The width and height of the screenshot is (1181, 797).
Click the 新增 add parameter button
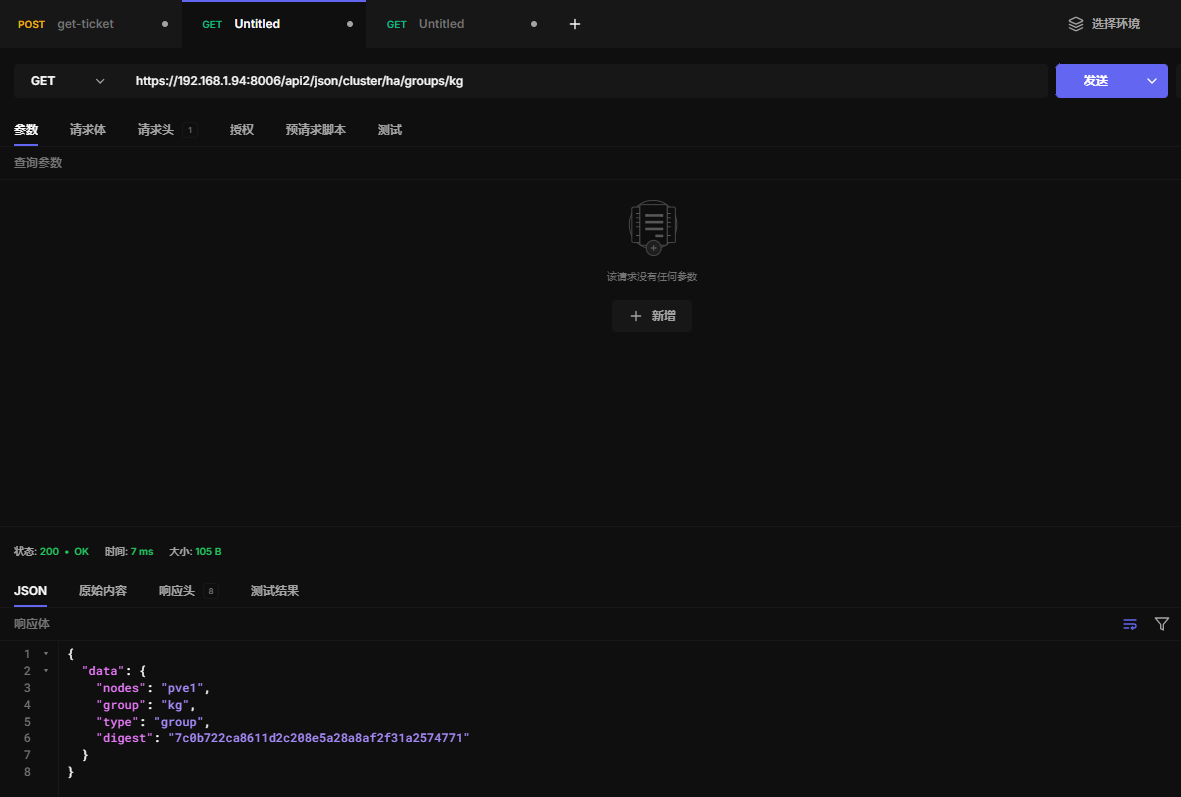coord(652,316)
